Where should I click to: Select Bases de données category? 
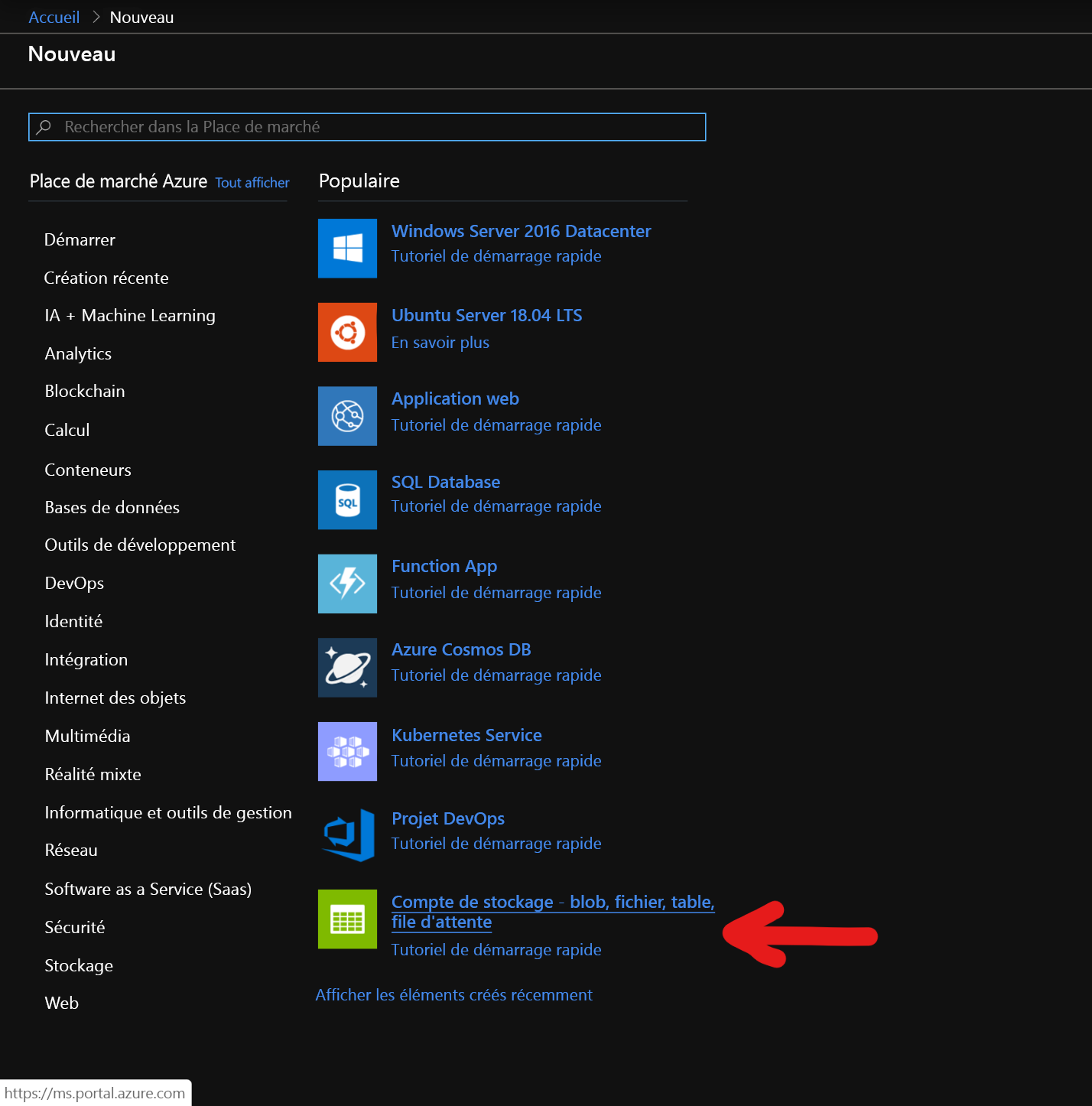pyautogui.click(x=112, y=507)
